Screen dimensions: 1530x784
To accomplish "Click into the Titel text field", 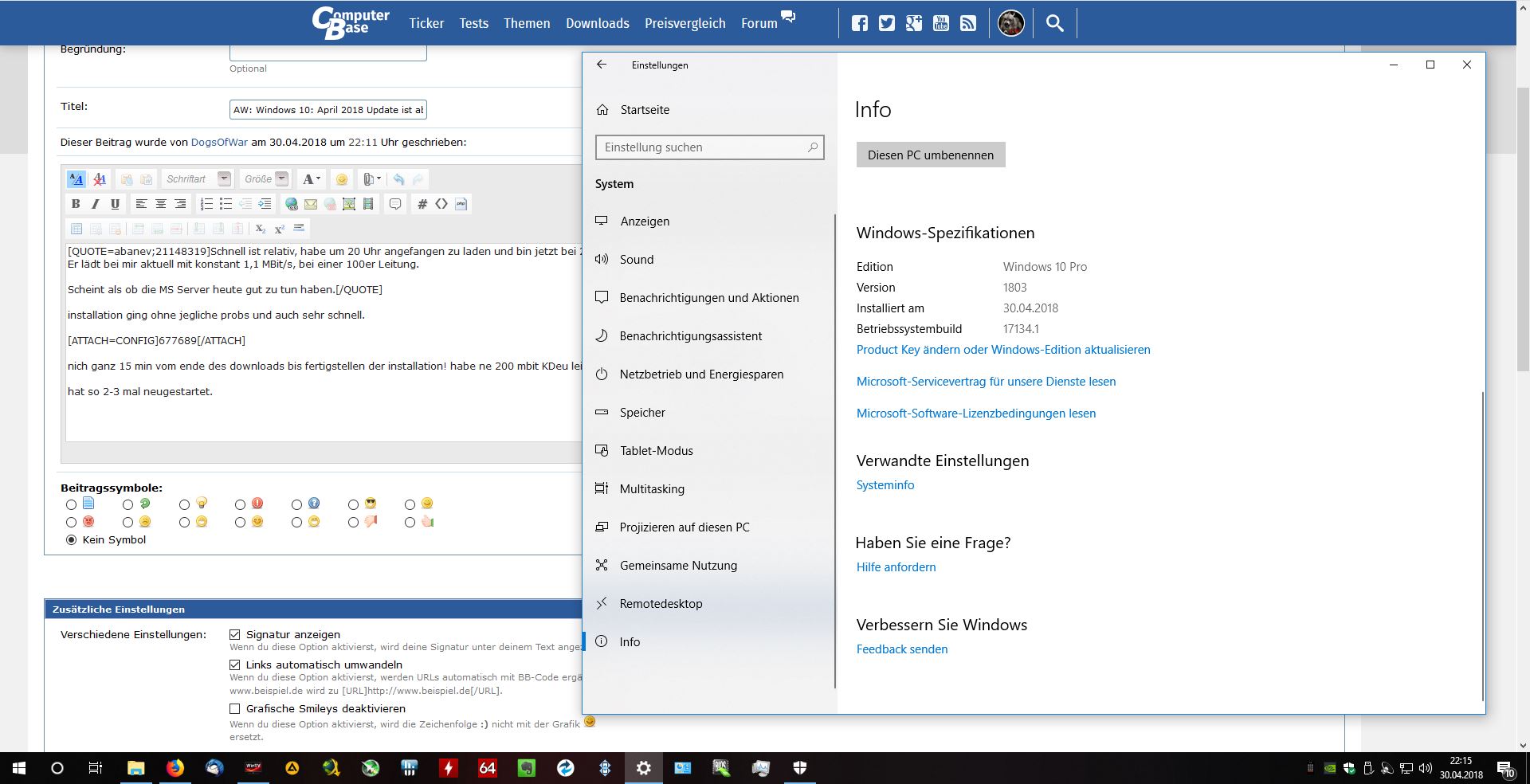I will 328,110.
